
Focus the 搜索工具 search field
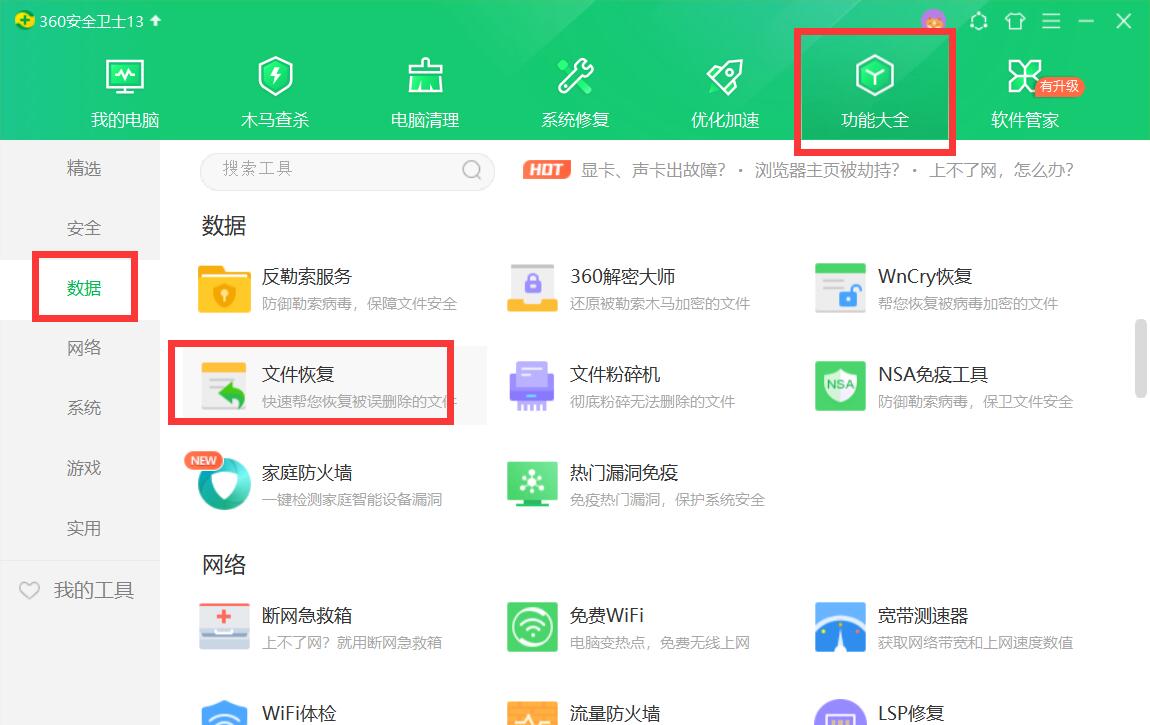[x=347, y=170]
